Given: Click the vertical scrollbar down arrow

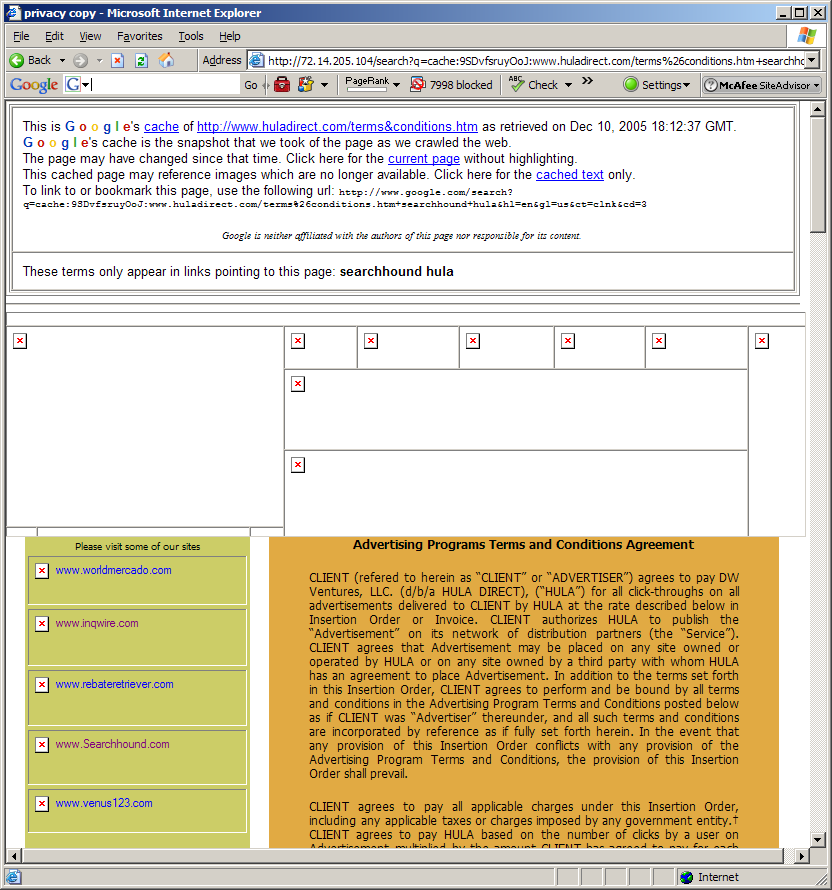Looking at the screenshot, I should pyautogui.click(x=817, y=839).
